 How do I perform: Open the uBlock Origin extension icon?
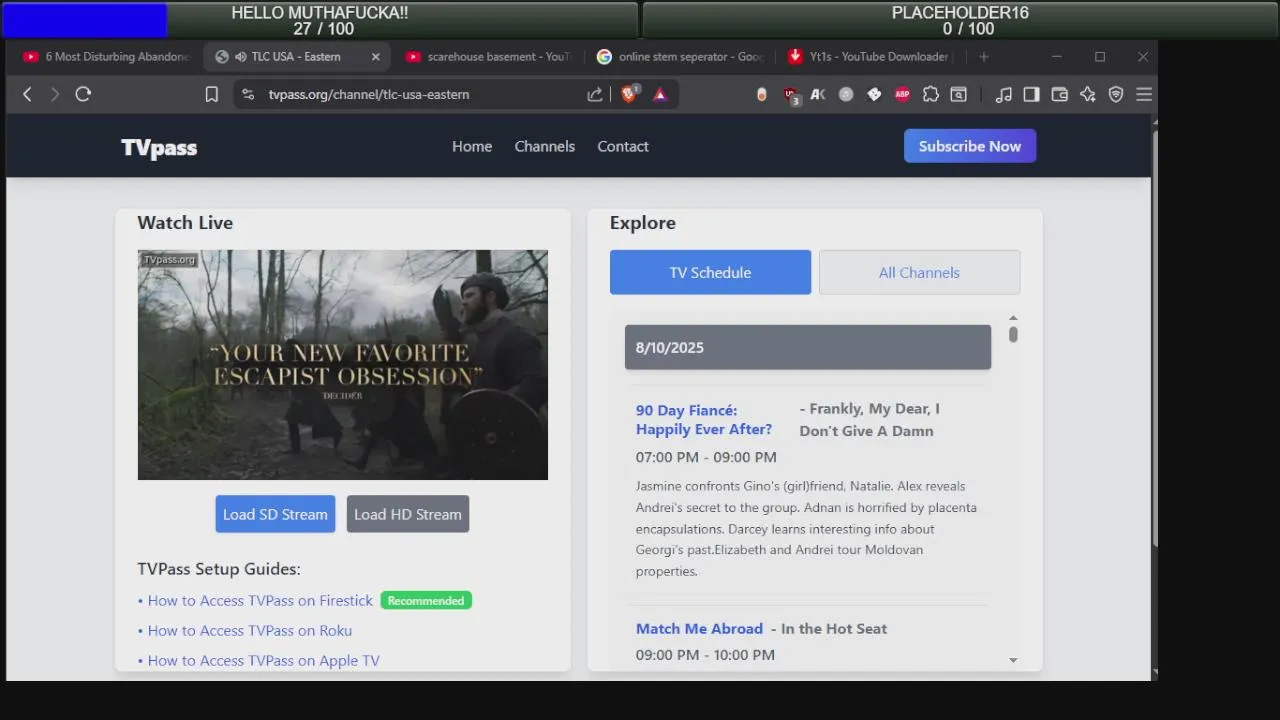tap(791, 95)
